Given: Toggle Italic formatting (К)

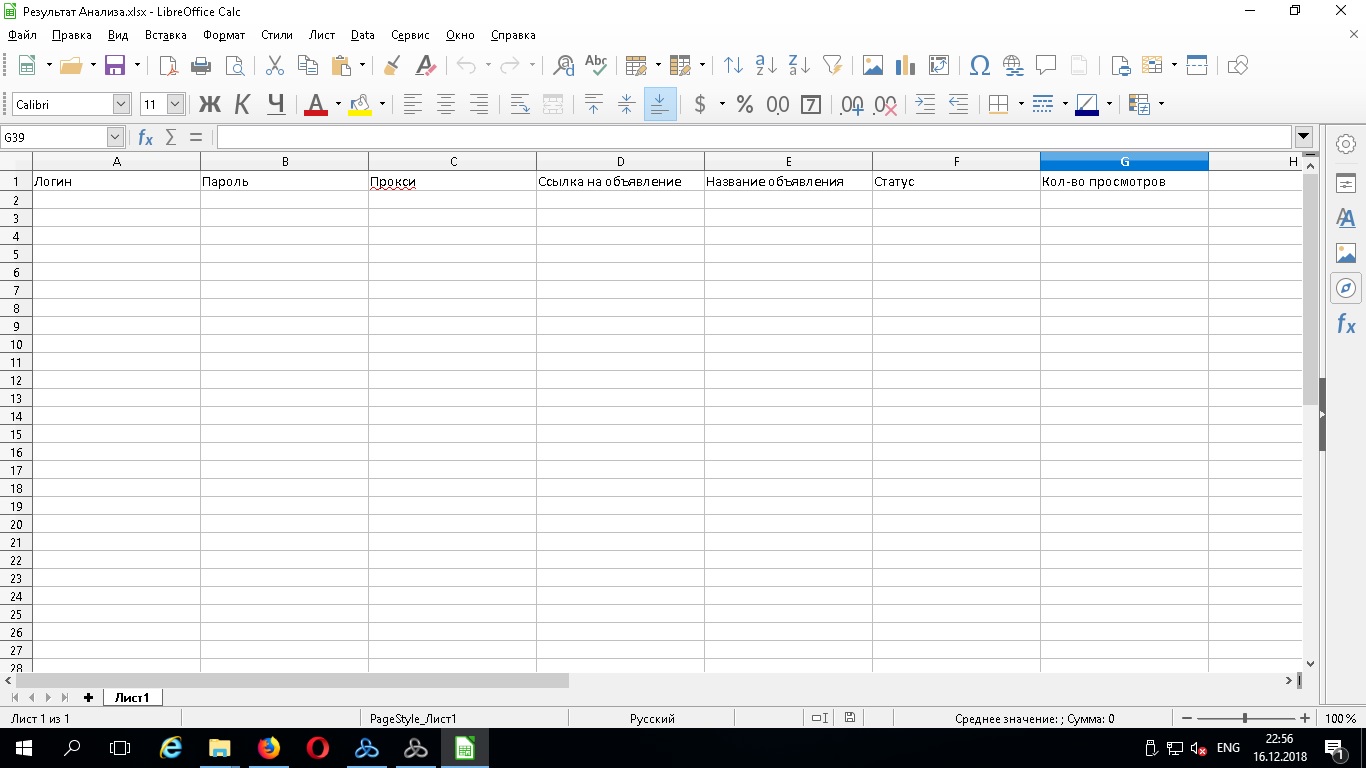Looking at the screenshot, I should coord(242,105).
